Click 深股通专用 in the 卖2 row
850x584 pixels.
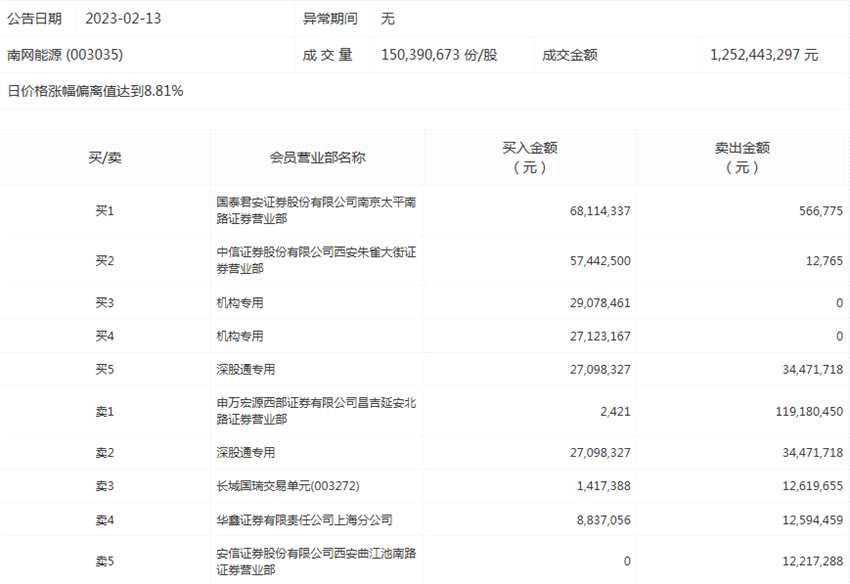point(246,452)
